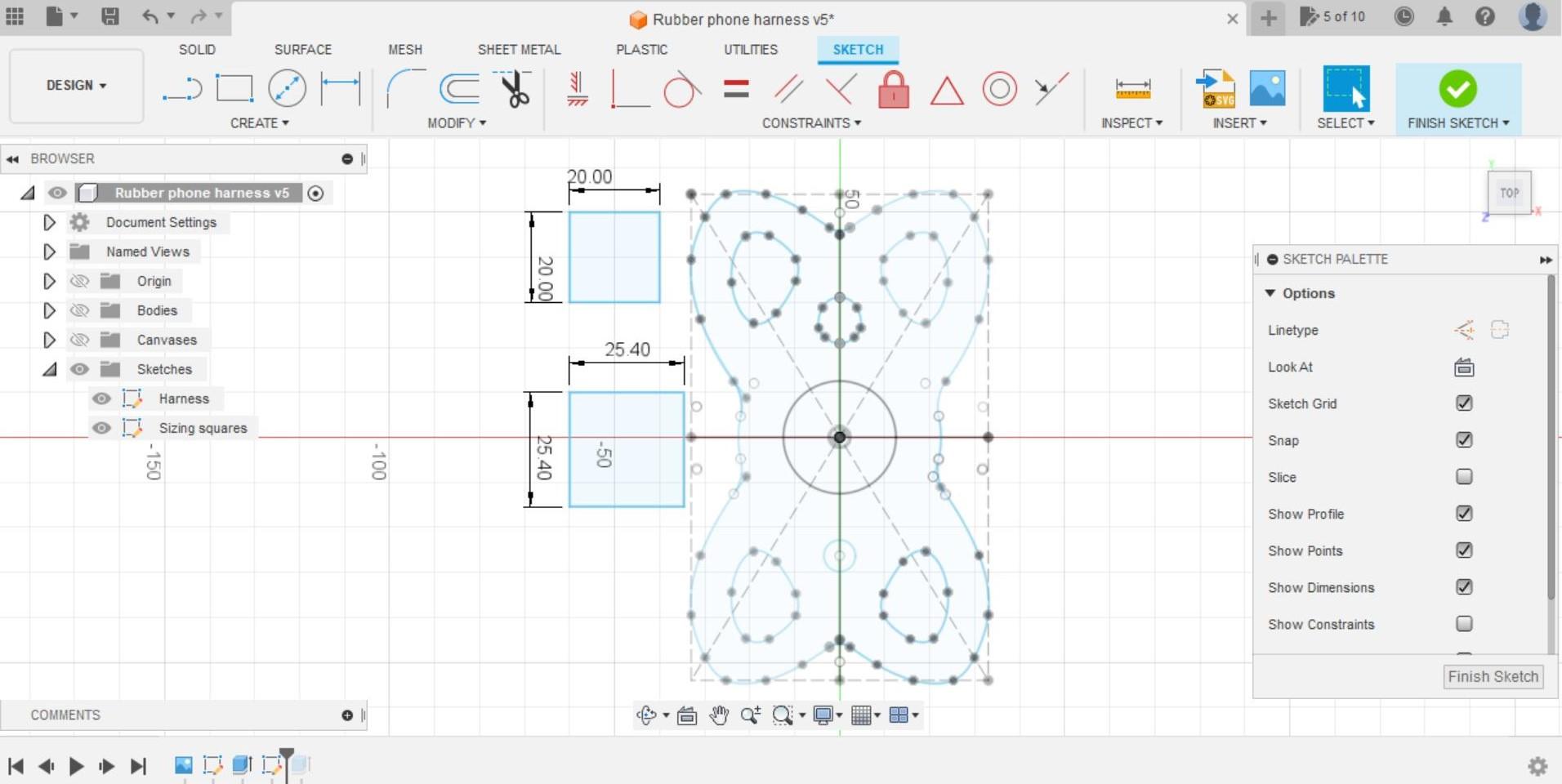Open the CREATE dropdown menu
The image size is (1562, 784).
pos(260,123)
